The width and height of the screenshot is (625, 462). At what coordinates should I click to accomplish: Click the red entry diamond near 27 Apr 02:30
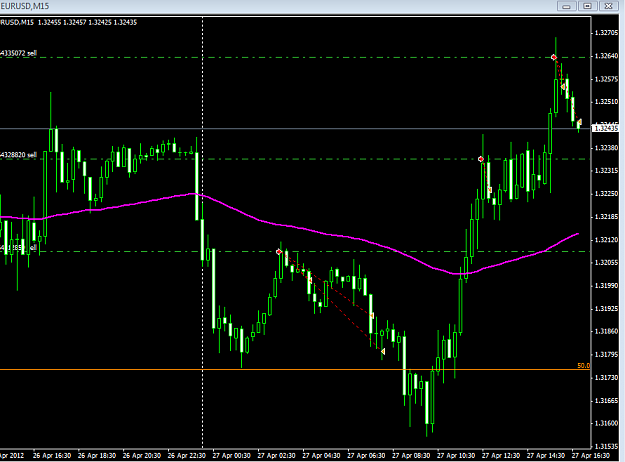tap(279, 252)
